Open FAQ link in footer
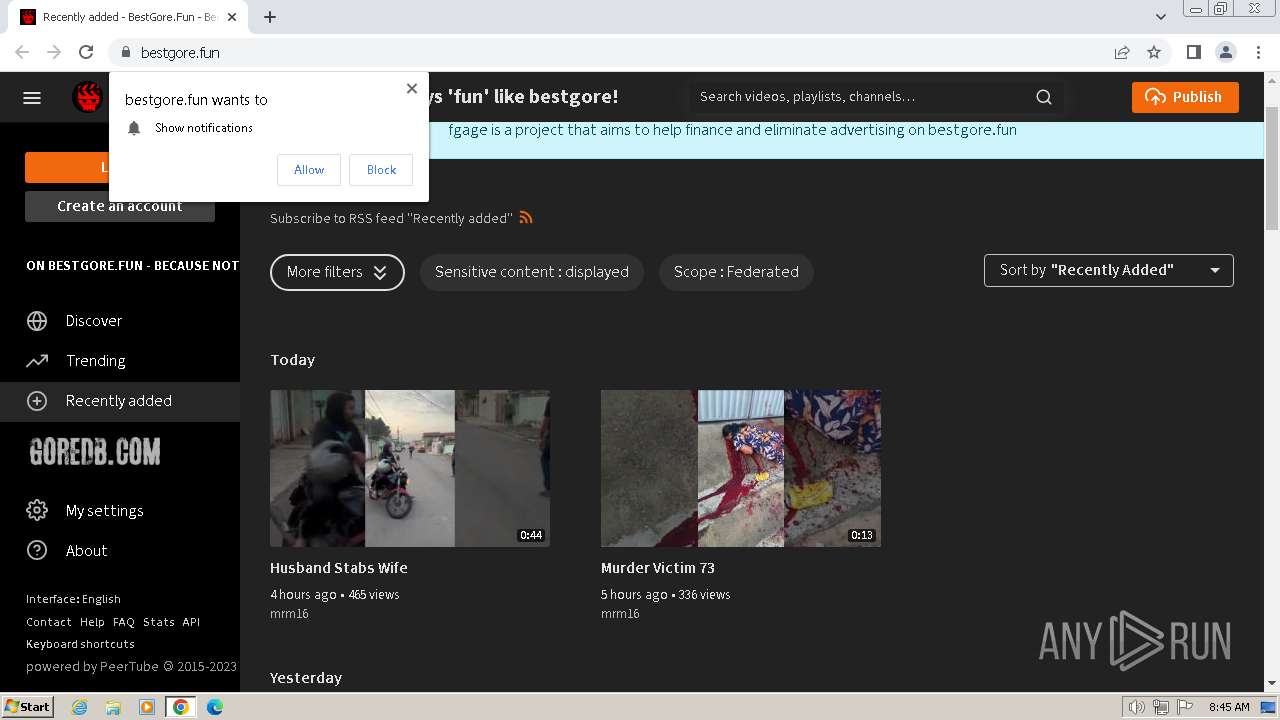The image size is (1280, 720). [x=124, y=622]
